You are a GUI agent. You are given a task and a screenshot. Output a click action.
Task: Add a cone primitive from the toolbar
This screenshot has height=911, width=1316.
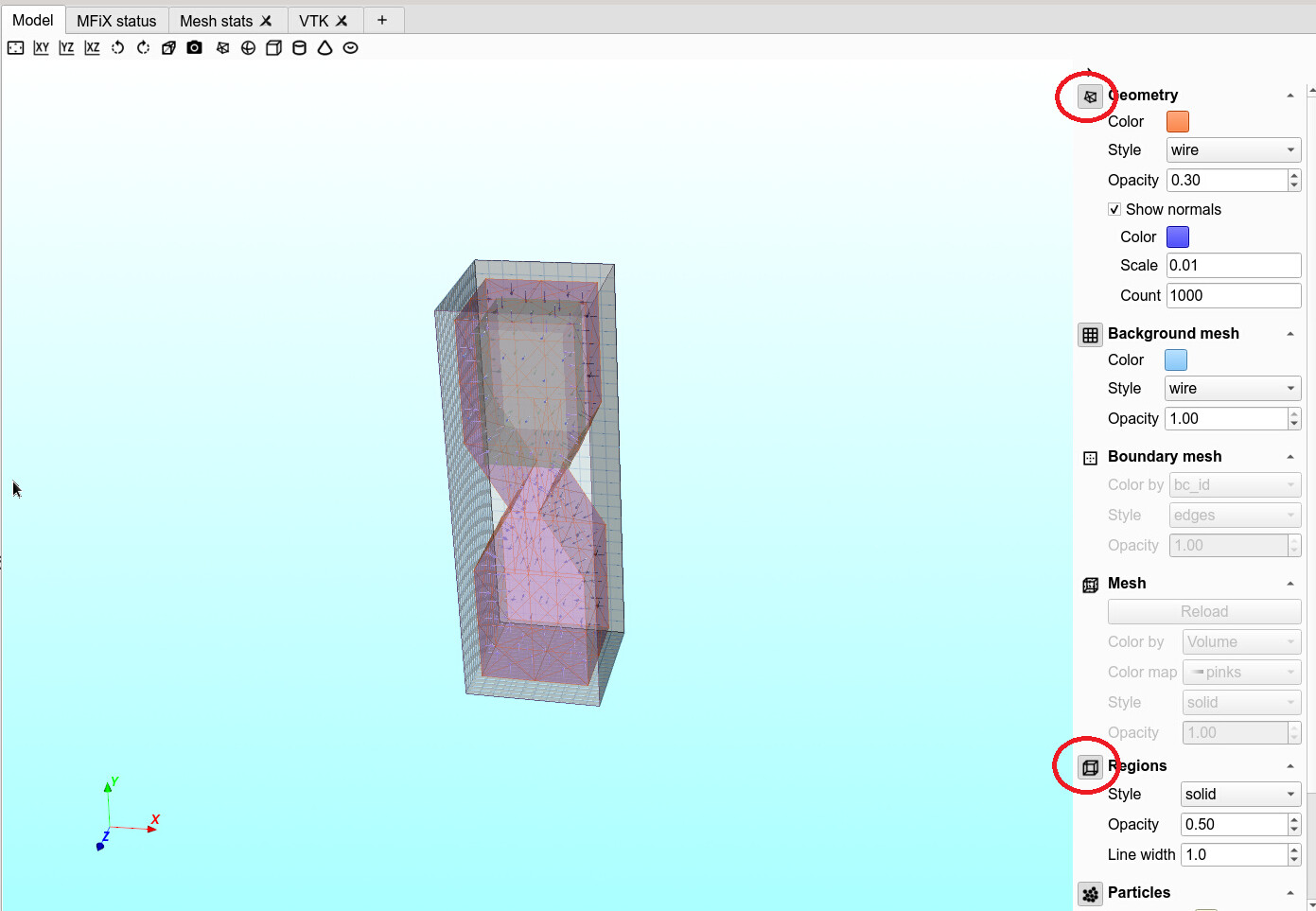pyautogui.click(x=325, y=47)
